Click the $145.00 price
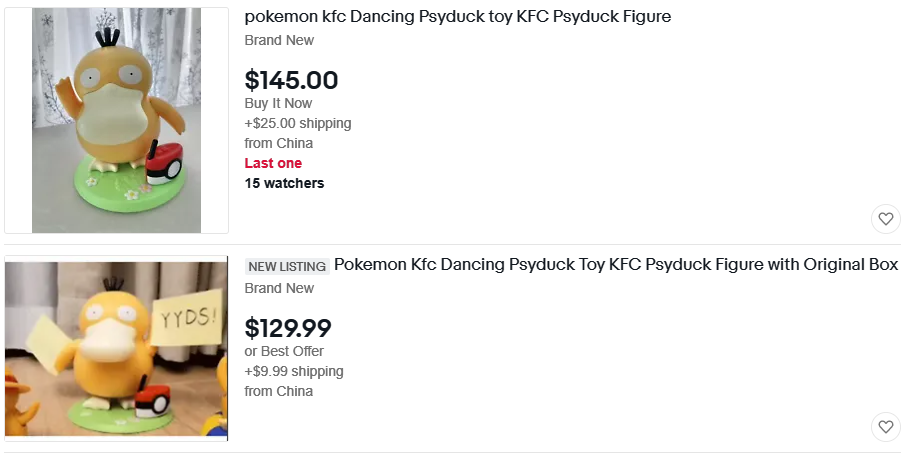Screen dimensions: 908x453 [291, 80]
